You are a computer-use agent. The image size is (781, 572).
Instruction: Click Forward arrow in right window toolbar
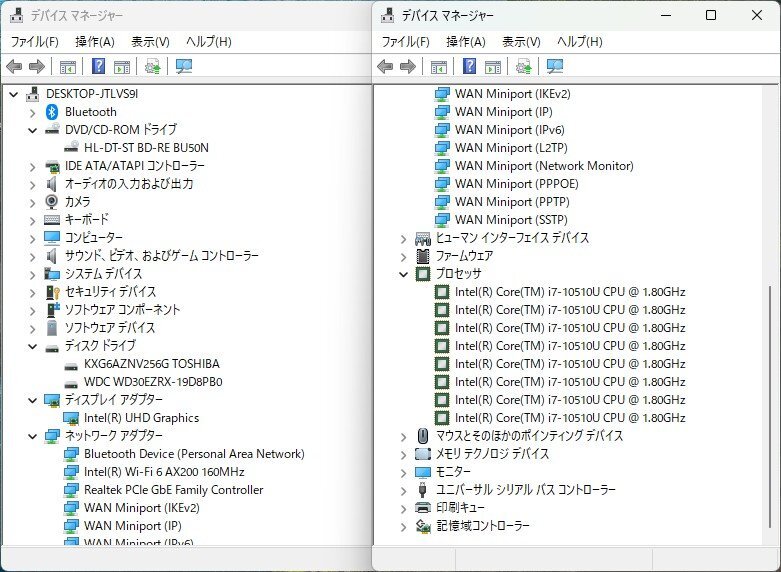[x=408, y=66]
